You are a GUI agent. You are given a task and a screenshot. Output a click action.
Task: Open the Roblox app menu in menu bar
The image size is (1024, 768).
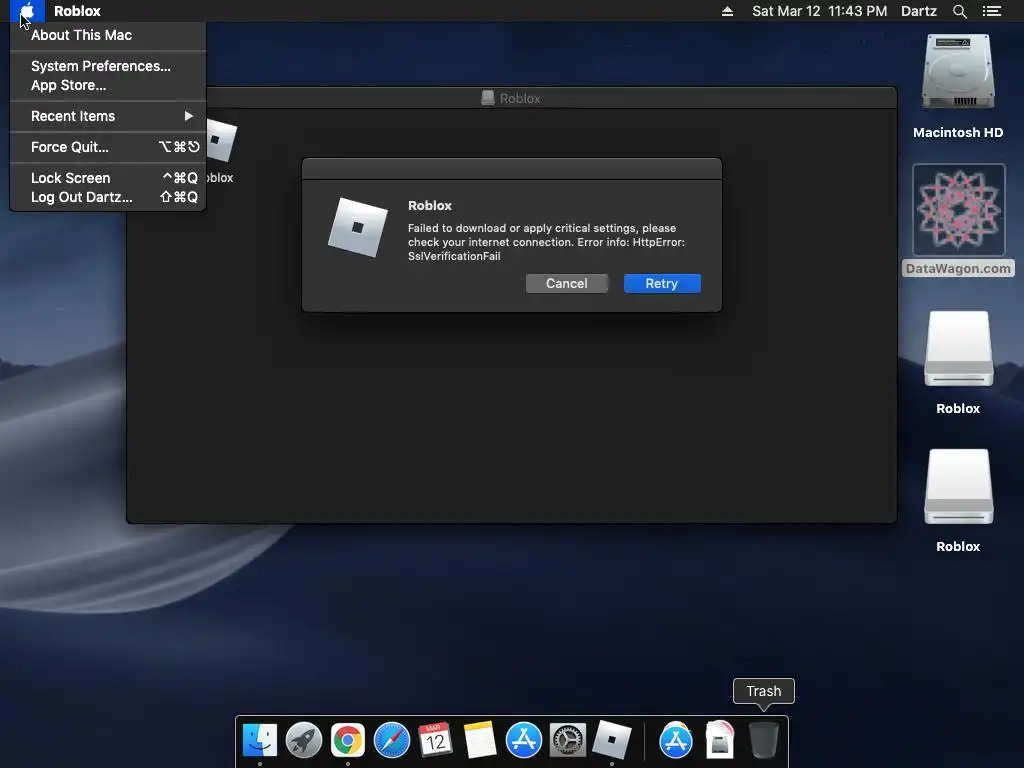tap(77, 11)
